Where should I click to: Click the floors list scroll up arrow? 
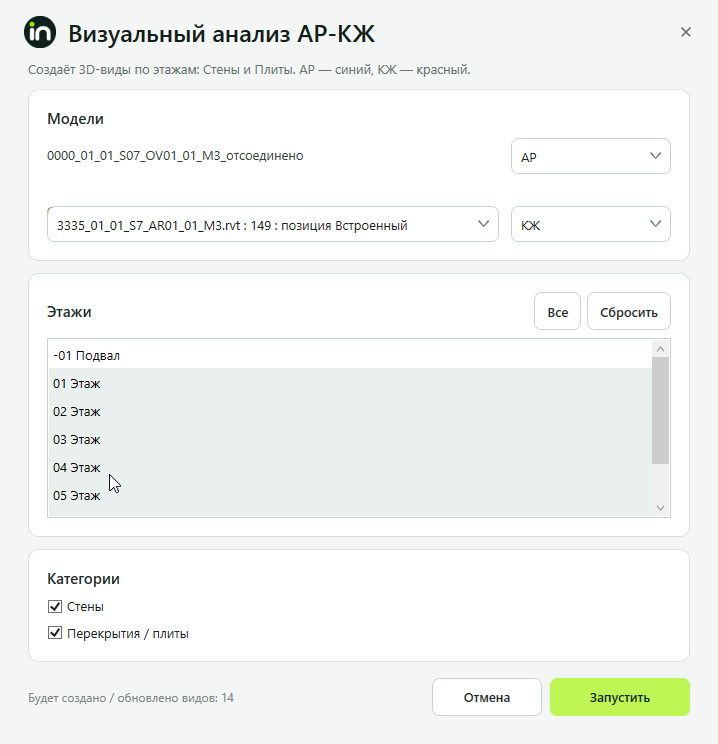tap(660, 349)
